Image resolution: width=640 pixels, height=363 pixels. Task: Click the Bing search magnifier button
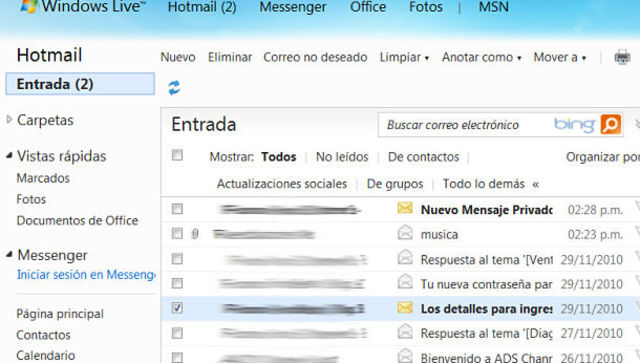coord(611,124)
